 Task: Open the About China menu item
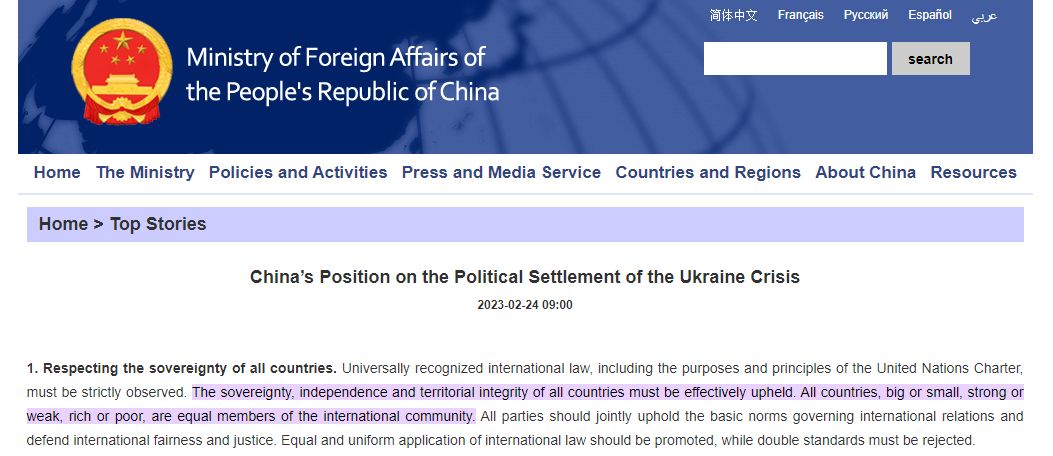[x=865, y=172]
